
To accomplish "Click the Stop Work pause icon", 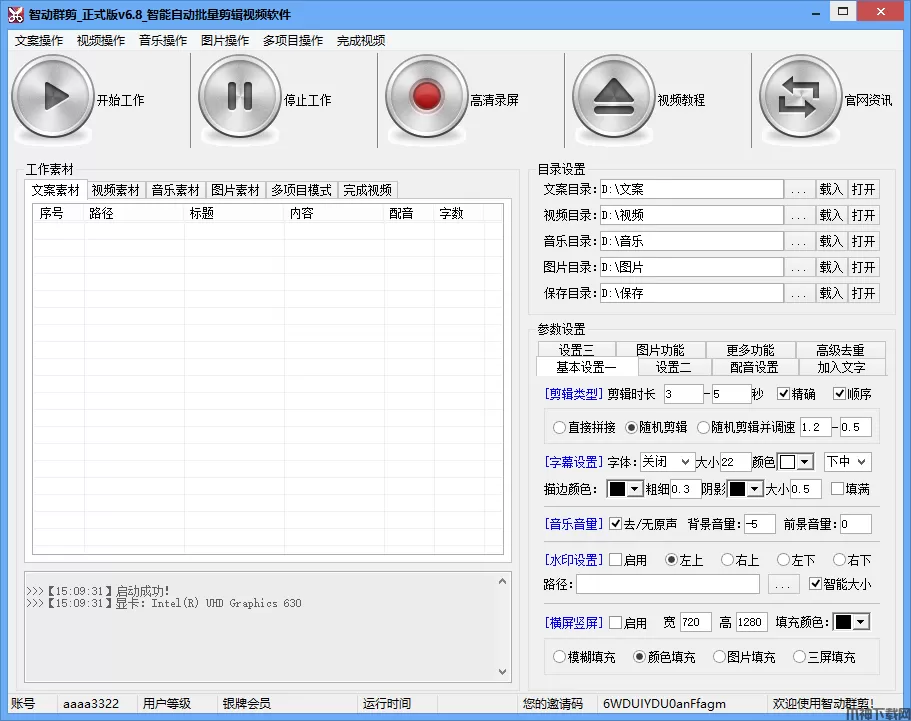I will pyautogui.click(x=240, y=97).
